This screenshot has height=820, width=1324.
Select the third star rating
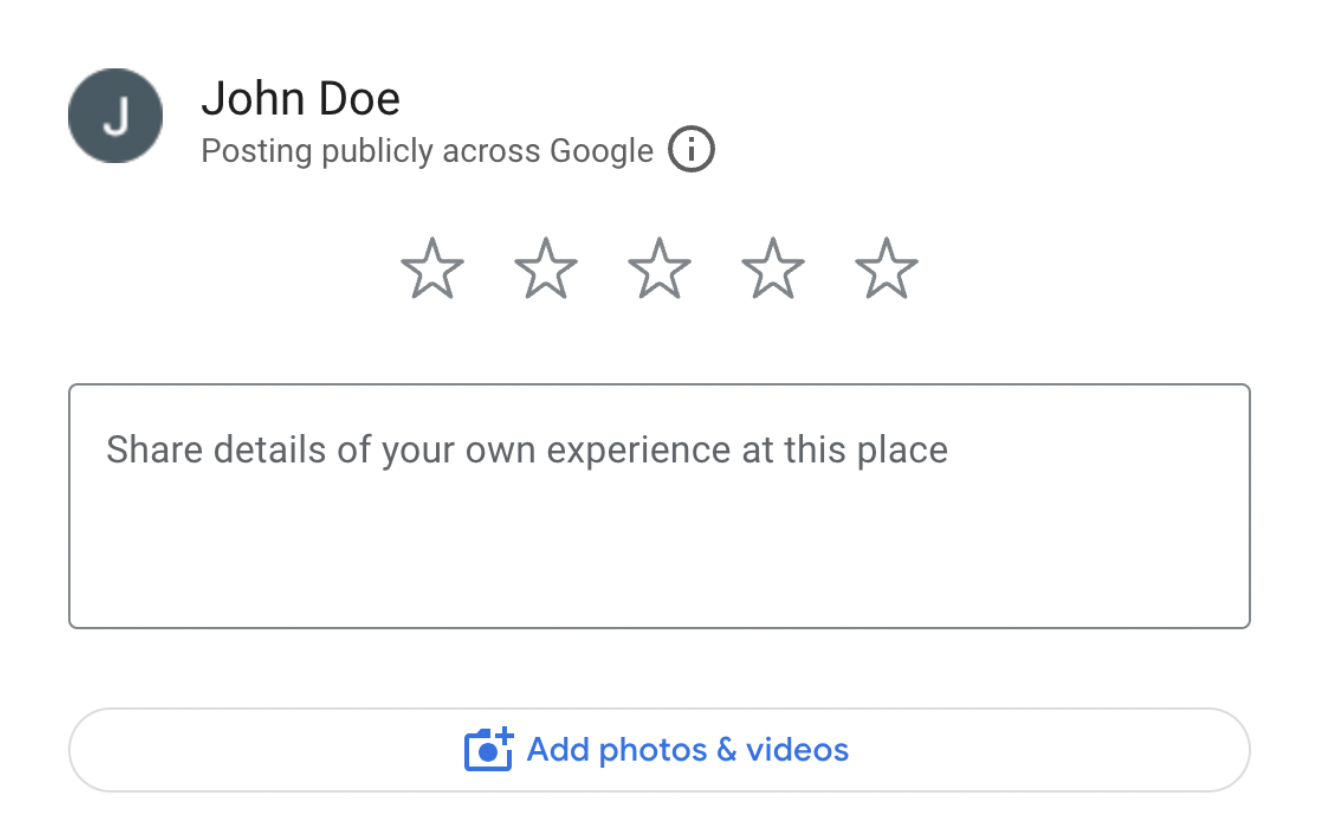tap(659, 268)
